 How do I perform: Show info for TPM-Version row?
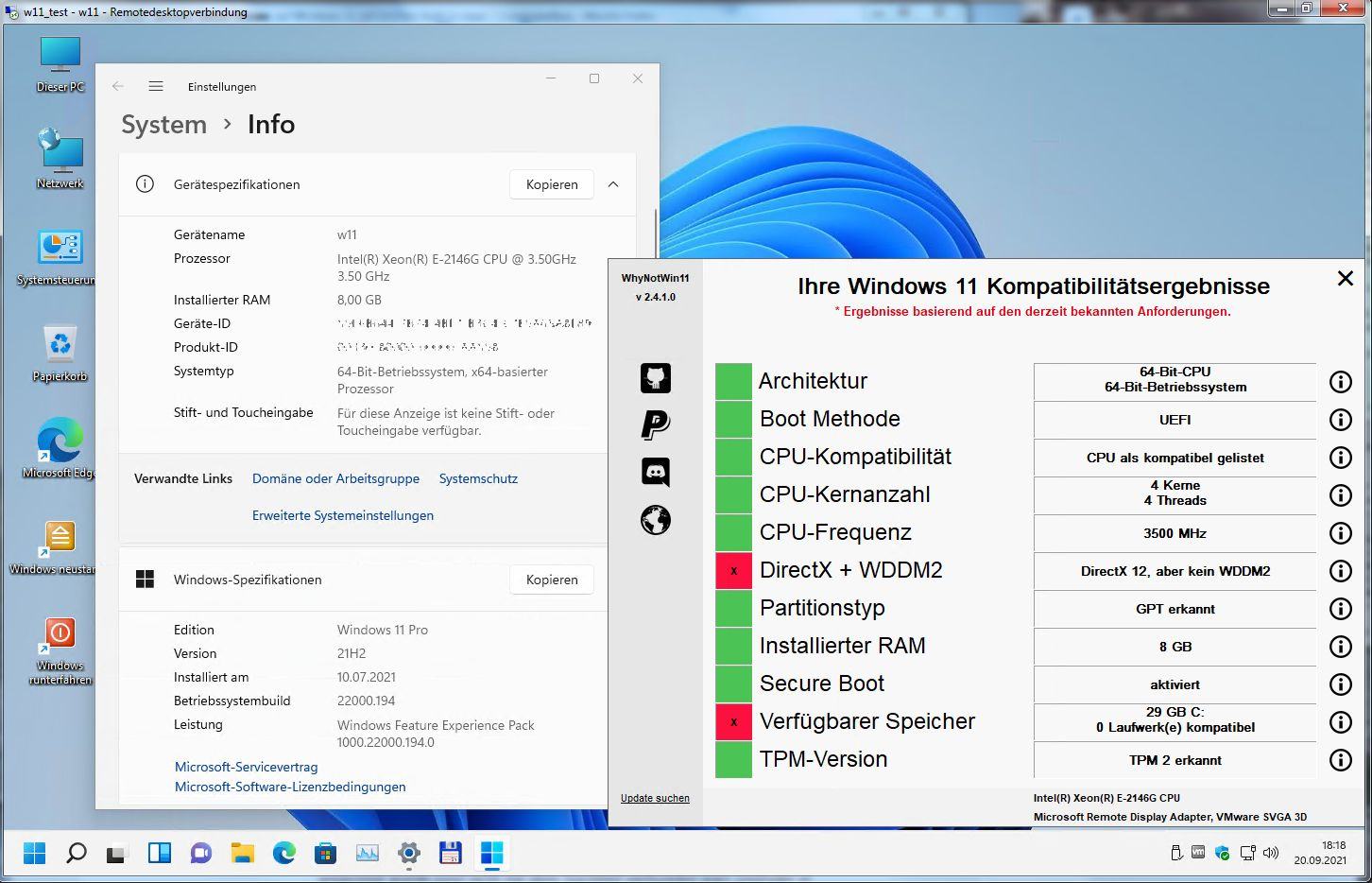pos(1340,760)
